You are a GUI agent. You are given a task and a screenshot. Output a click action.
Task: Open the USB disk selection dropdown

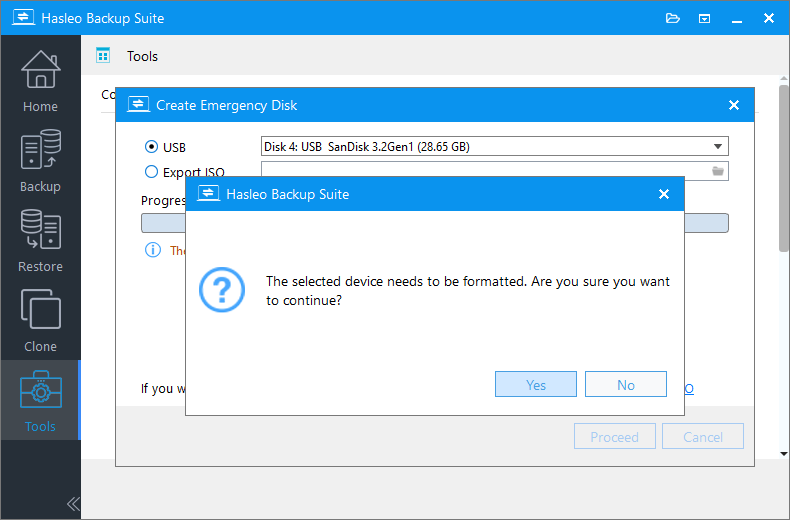[x=495, y=146]
